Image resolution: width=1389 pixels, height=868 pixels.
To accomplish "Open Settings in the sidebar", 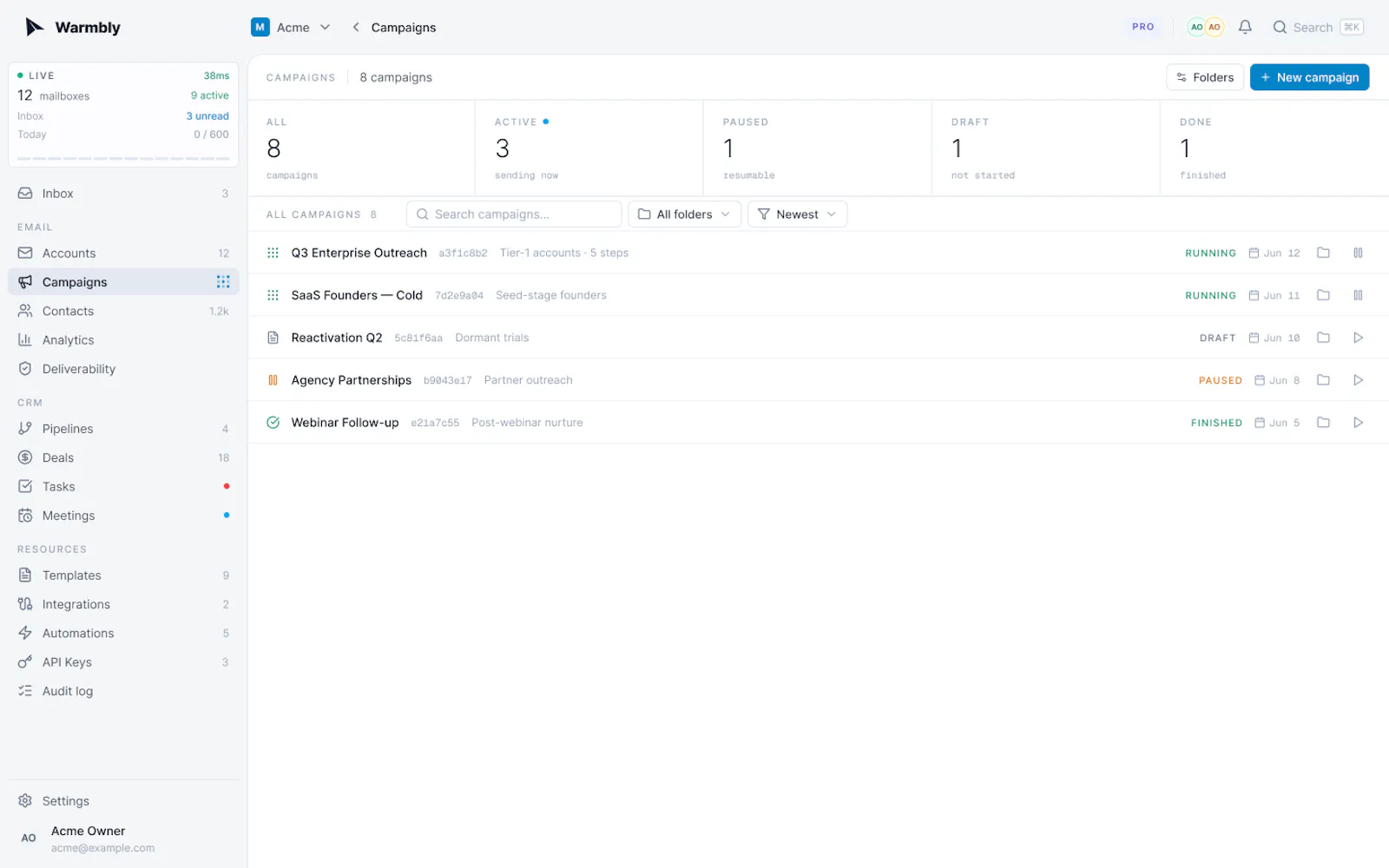I will coord(123,801).
